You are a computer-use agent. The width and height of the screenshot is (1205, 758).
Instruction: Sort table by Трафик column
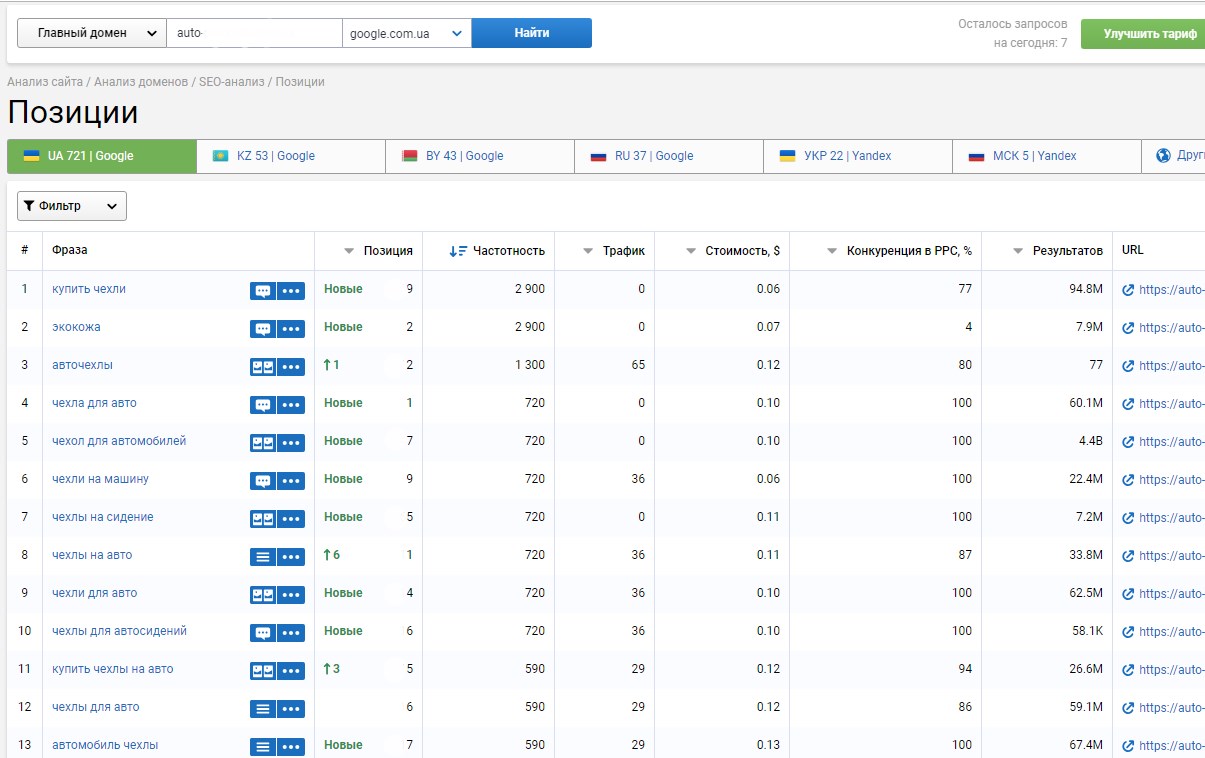pos(614,251)
